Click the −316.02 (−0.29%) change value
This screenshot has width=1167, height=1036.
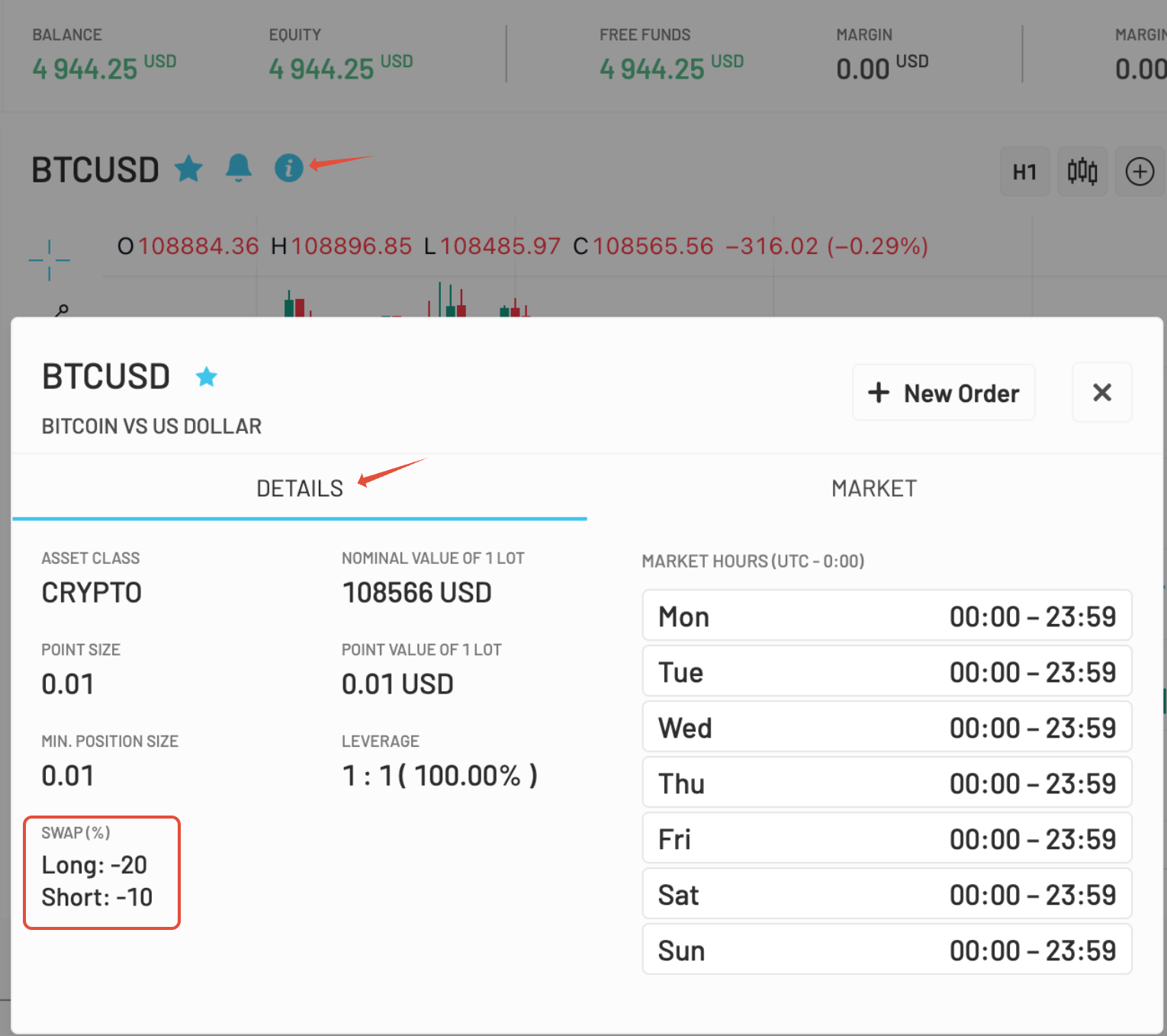(826, 246)
